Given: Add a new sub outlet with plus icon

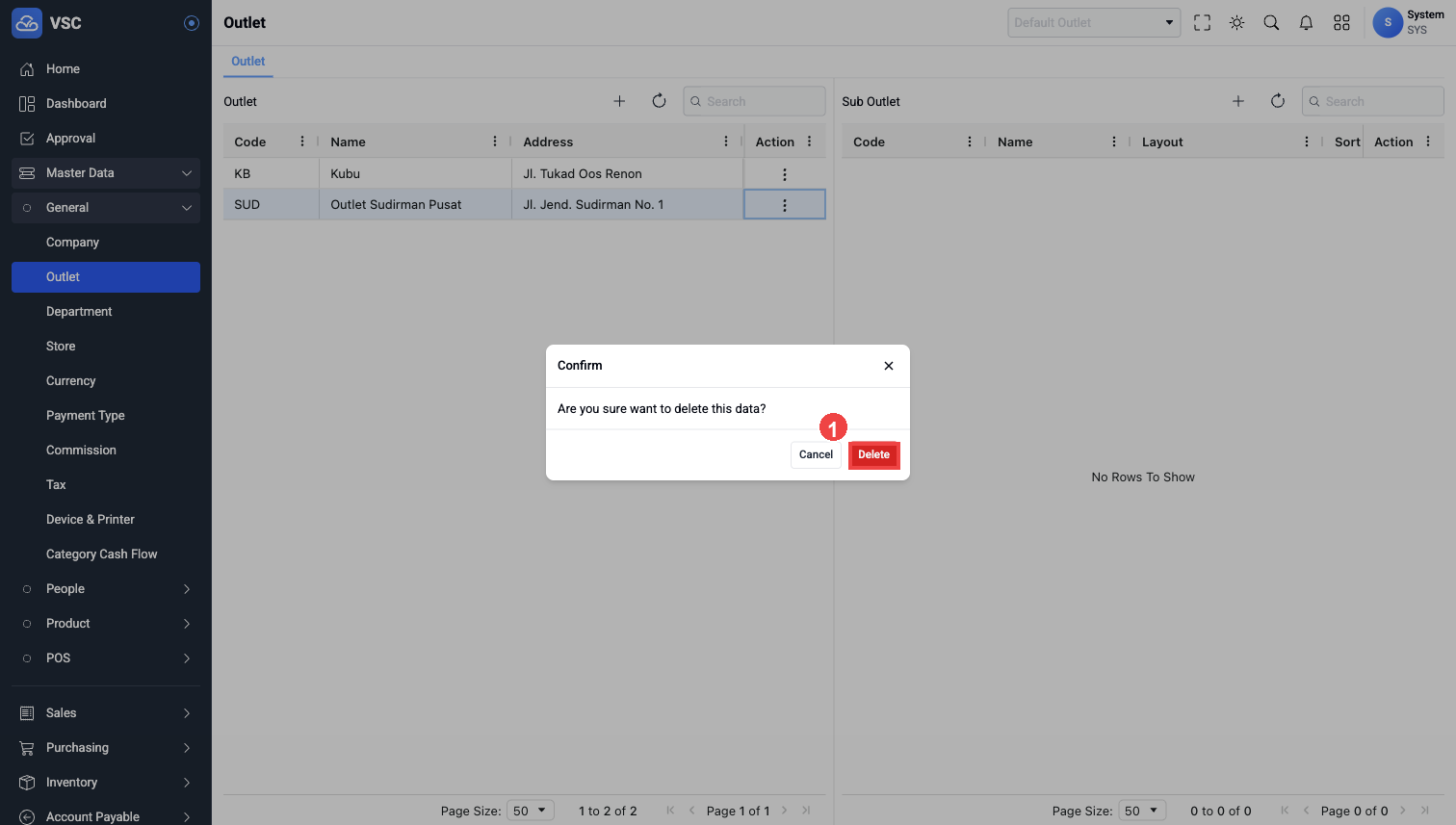Looking at the screenshot, I should [1238, 101].
